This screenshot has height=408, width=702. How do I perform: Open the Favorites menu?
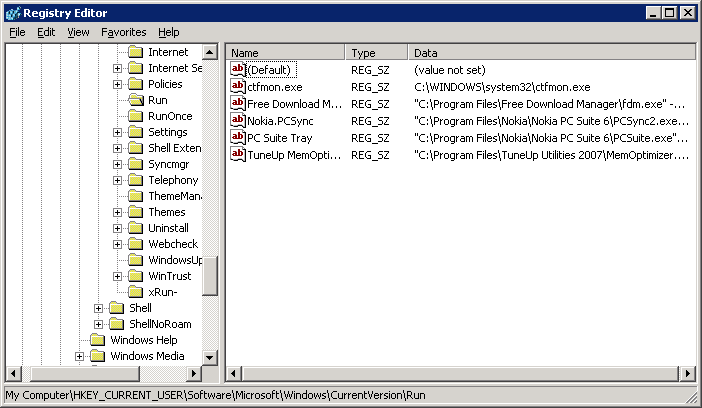(x=124, y=32)
